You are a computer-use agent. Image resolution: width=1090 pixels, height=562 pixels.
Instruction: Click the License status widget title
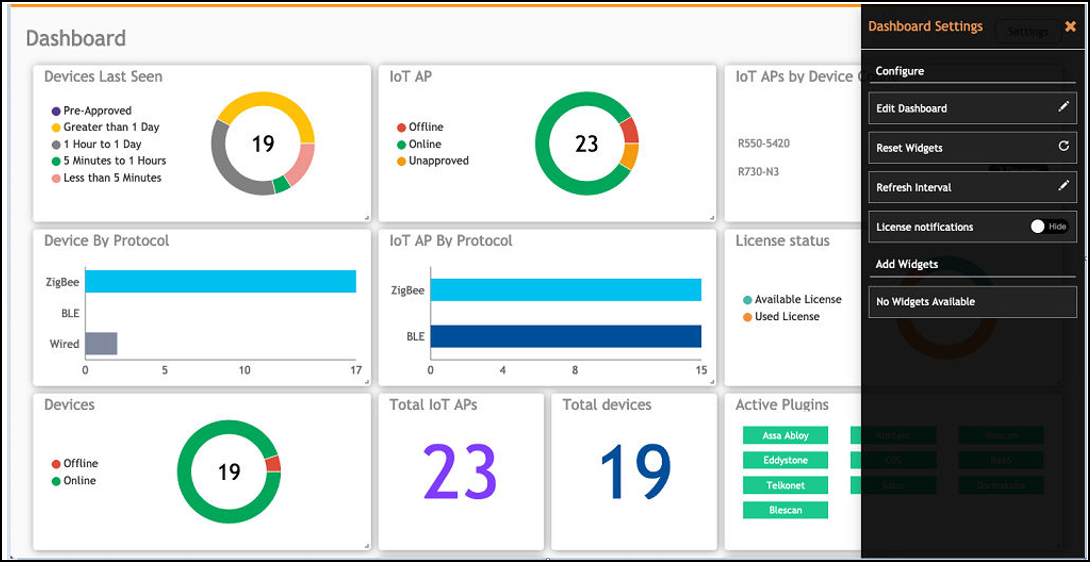pos(783,241)
